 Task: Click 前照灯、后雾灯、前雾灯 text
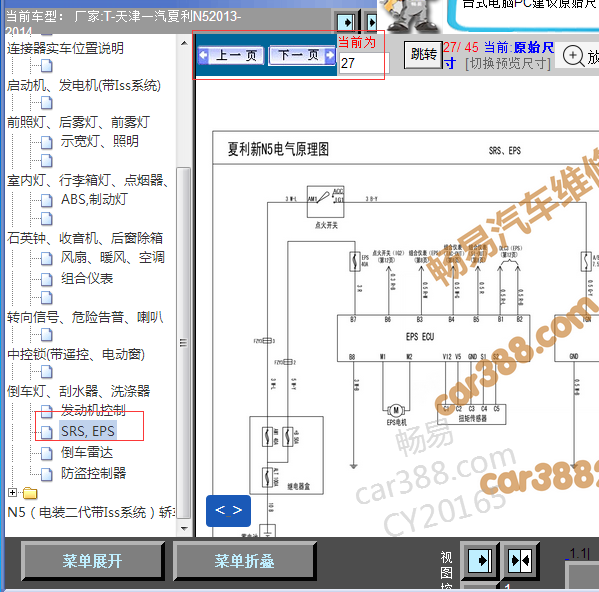[x=78, y=122]
